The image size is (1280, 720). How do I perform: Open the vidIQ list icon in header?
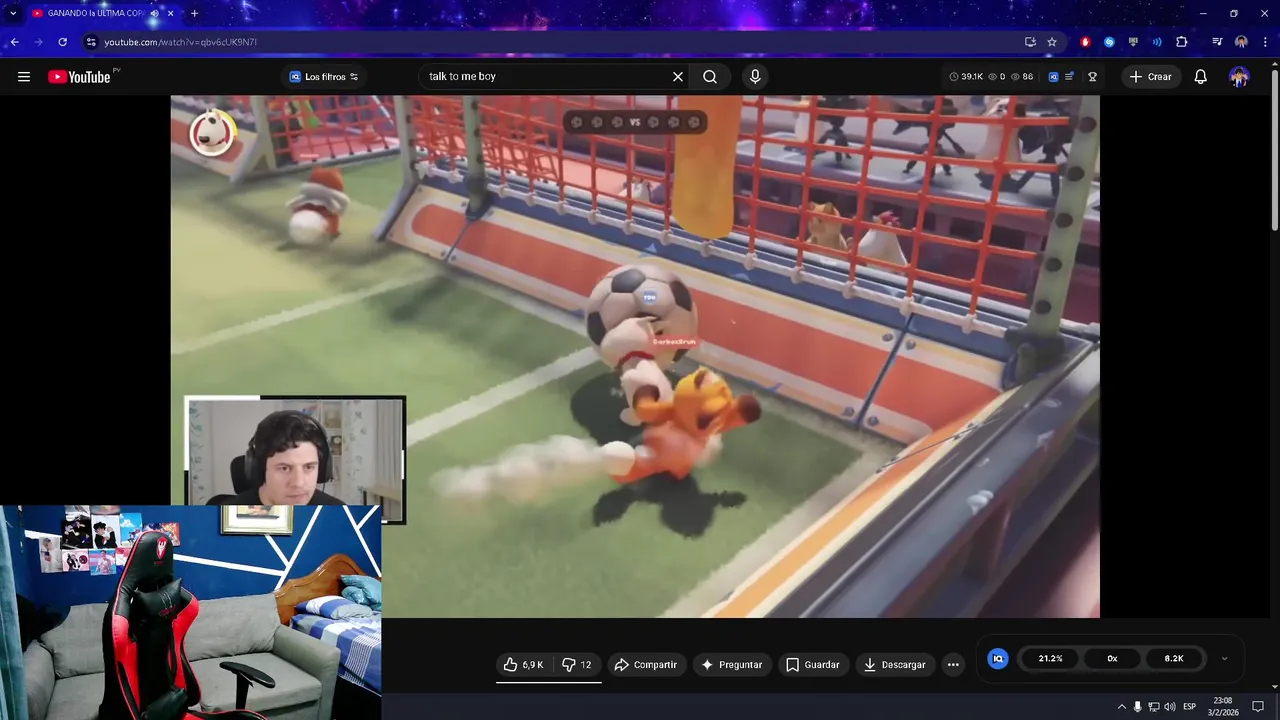[x=1070, y=77]
